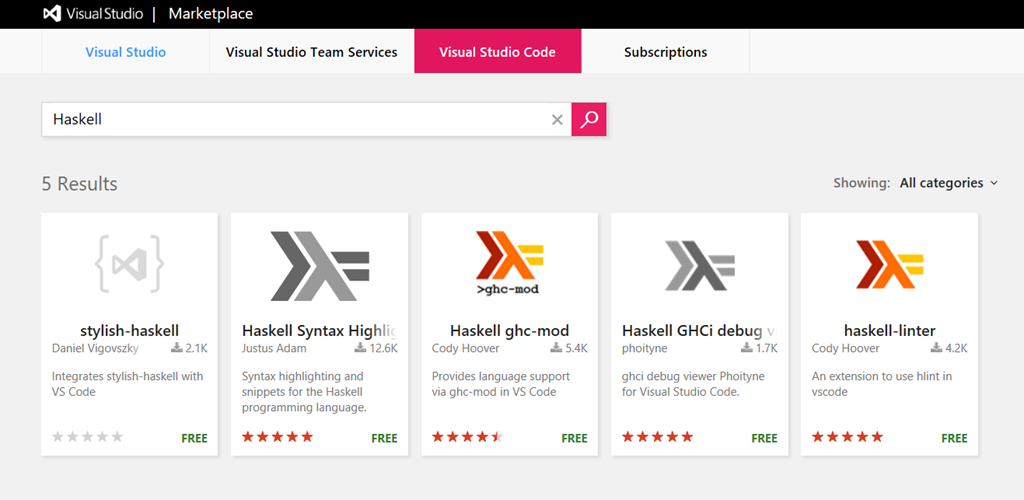Click chevron next to All categories

pyautogui.click(x=994, y=183)
